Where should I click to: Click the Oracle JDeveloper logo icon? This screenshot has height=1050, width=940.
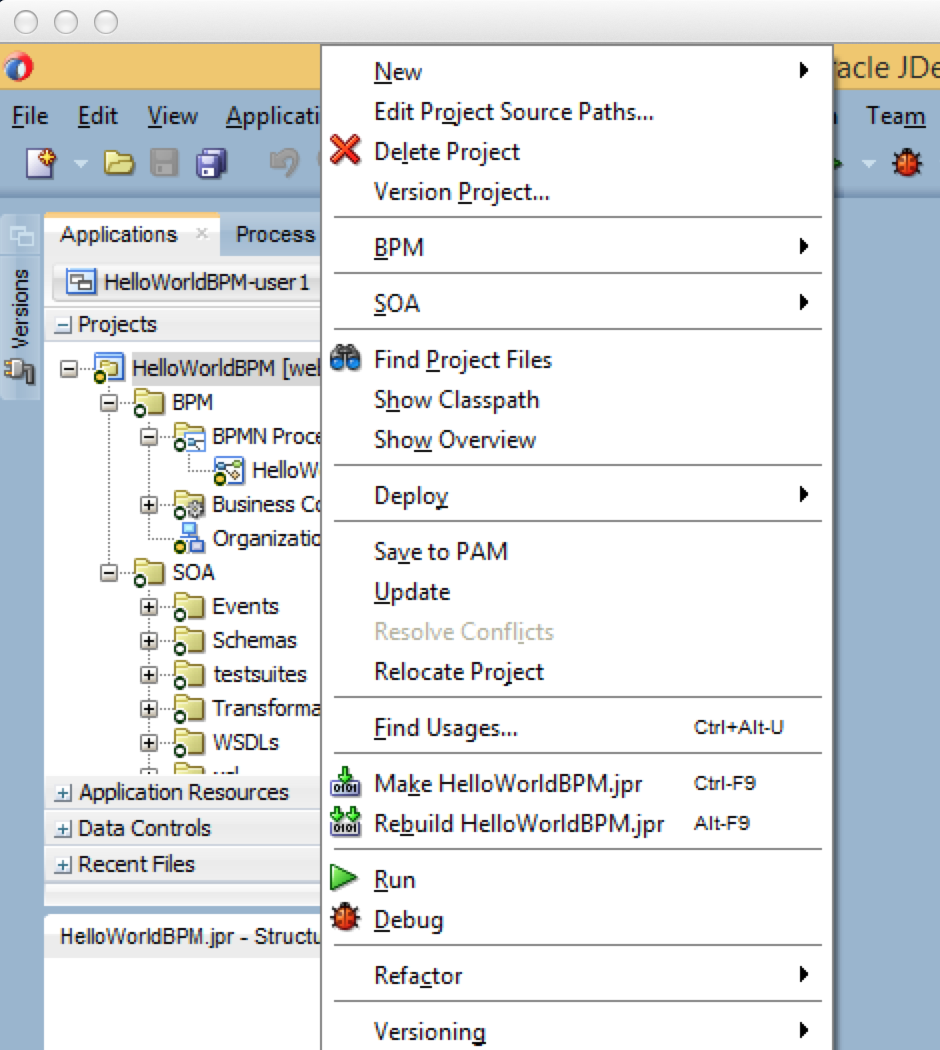[x=18, y=67]
